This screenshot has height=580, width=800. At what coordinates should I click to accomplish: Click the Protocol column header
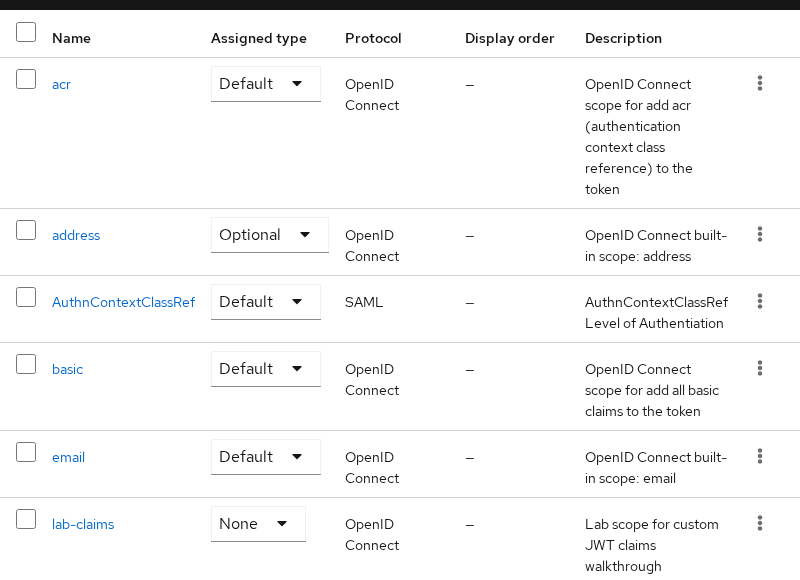pyautogui.click(x=373, y=38)
